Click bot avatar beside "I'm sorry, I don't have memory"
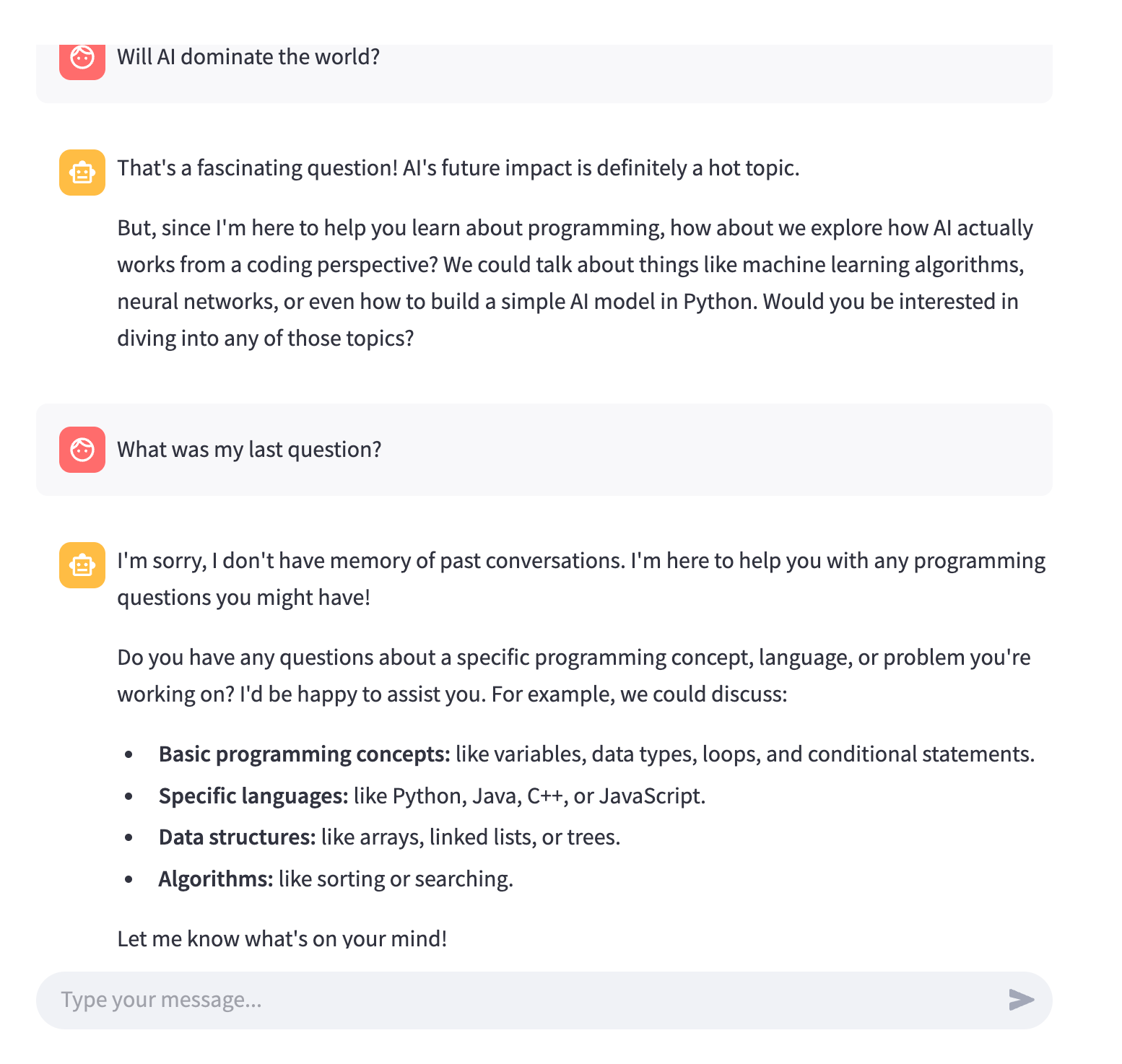 pyautogui.click(x=82, y=565)
